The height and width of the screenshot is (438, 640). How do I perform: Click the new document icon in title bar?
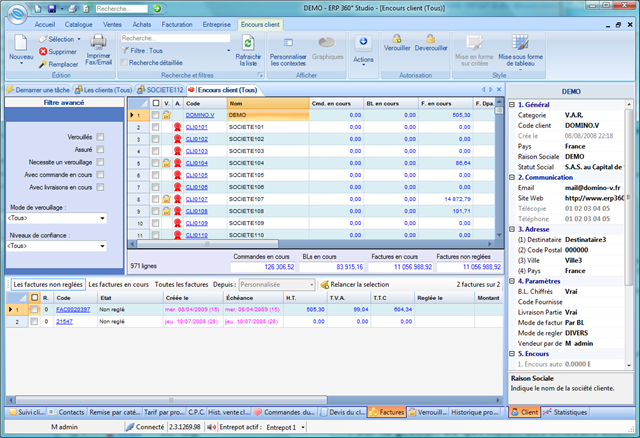click(38, 9)
